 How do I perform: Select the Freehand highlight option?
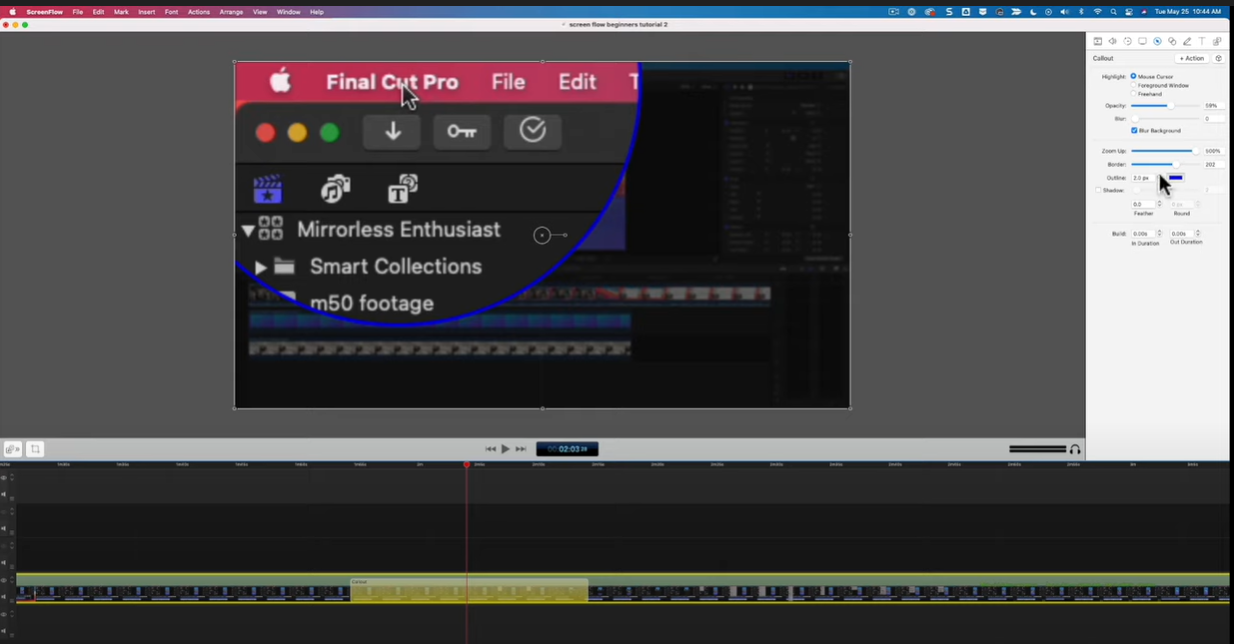point(1133,94)
